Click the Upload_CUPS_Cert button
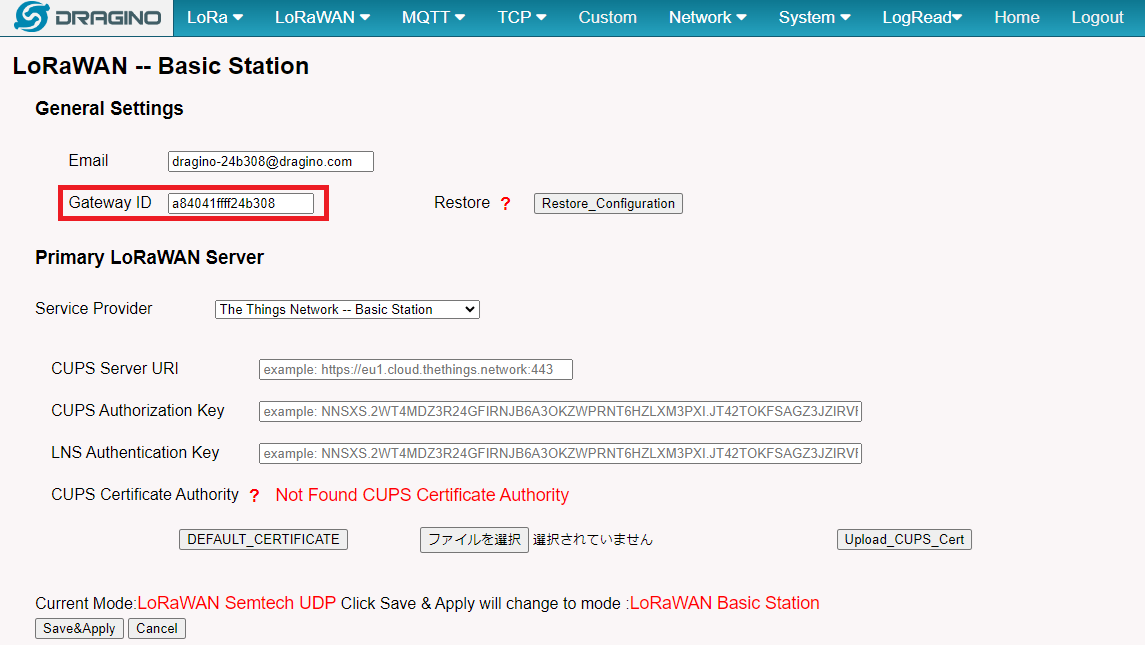 [904, 540]
